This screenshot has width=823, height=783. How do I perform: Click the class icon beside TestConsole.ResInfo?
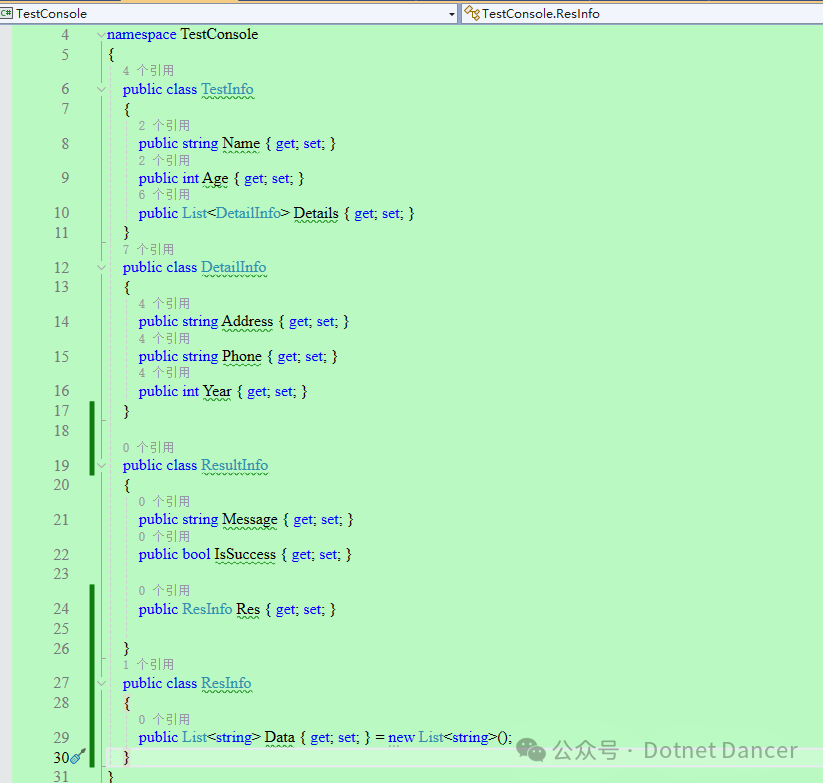pos(471,14)
